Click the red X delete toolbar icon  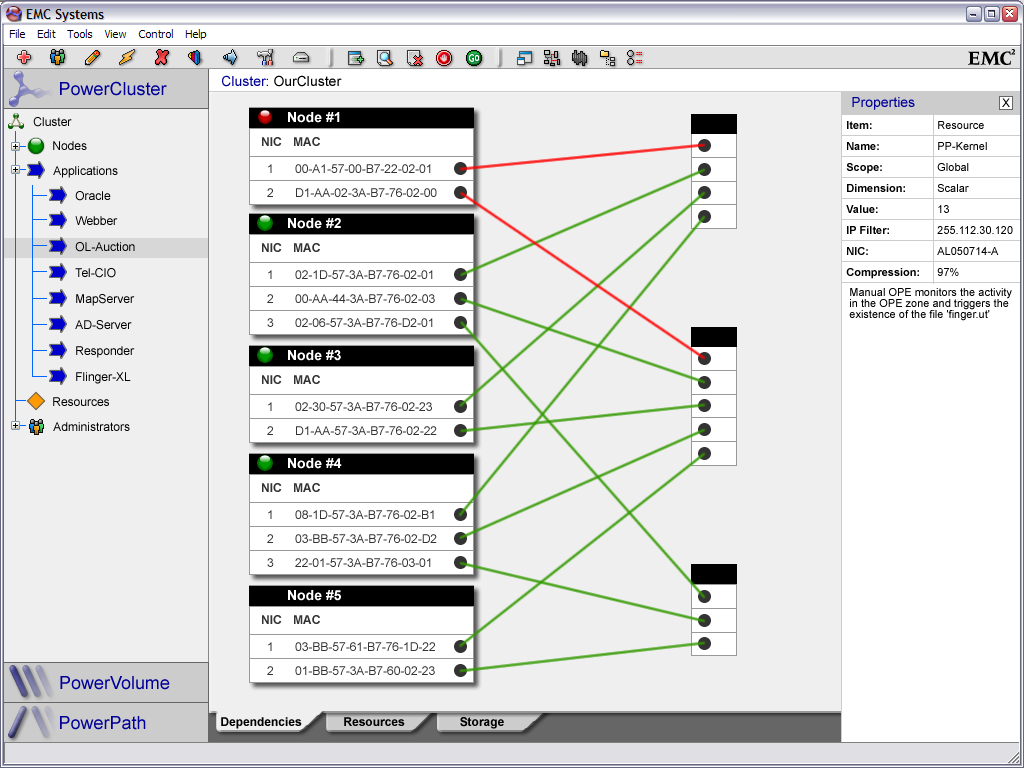click(x=161, y=57)
